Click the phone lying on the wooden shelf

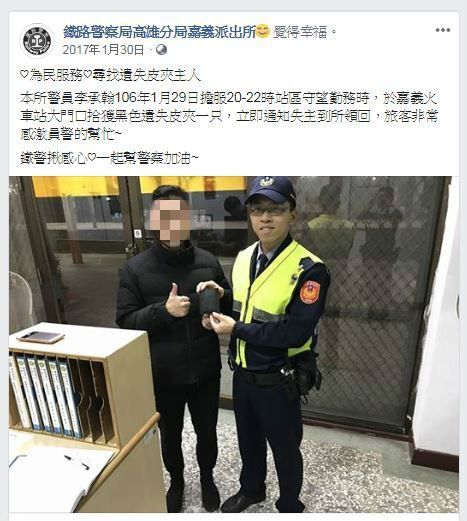click(40, 337)
